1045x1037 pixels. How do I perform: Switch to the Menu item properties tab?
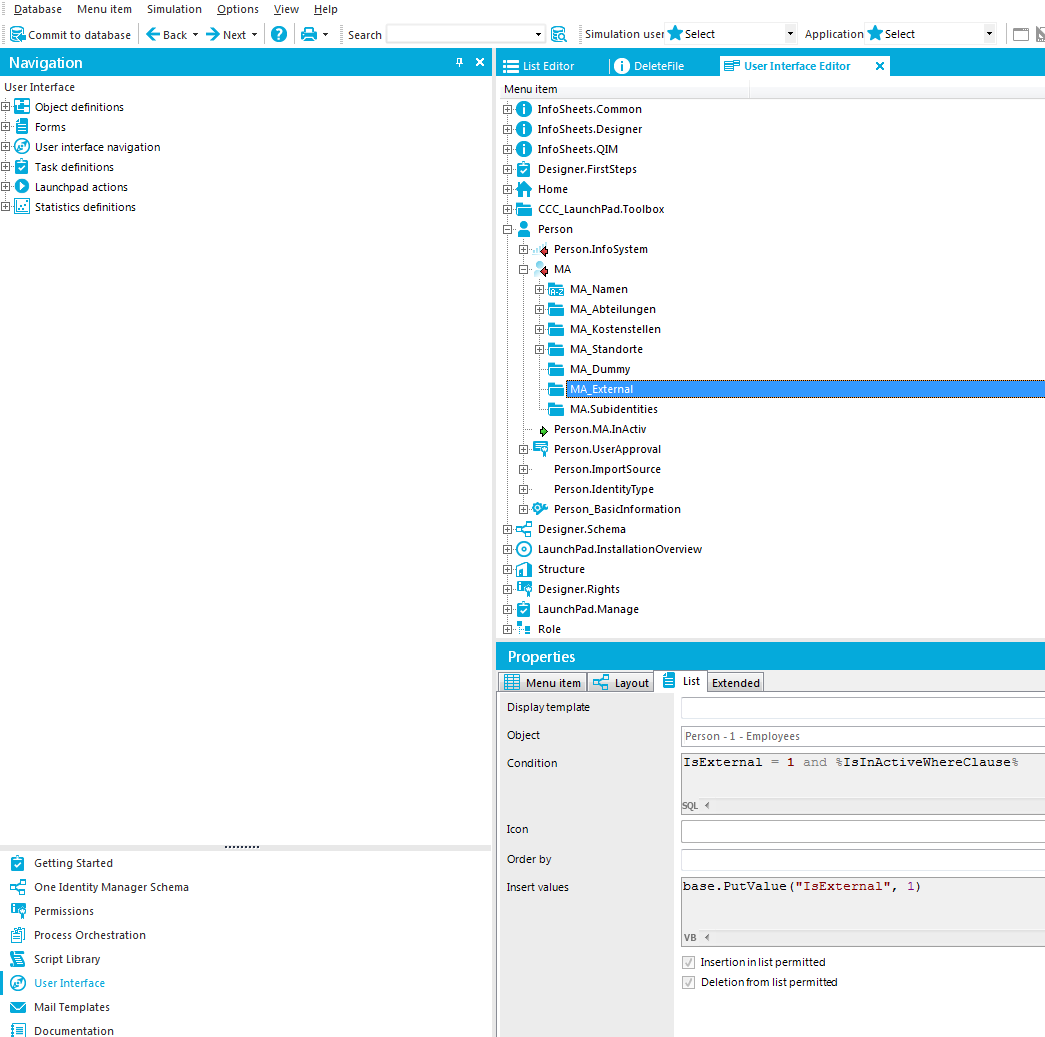pos(542,682)
